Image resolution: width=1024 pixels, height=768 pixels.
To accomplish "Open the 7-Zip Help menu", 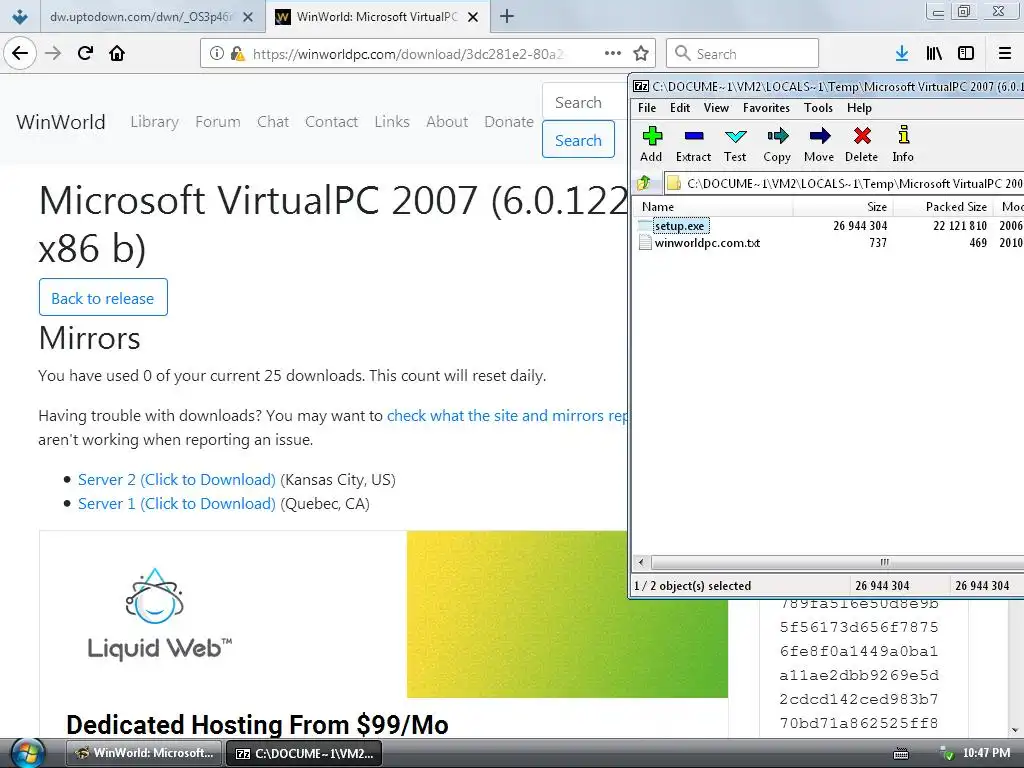I will [x=859, y=108].
